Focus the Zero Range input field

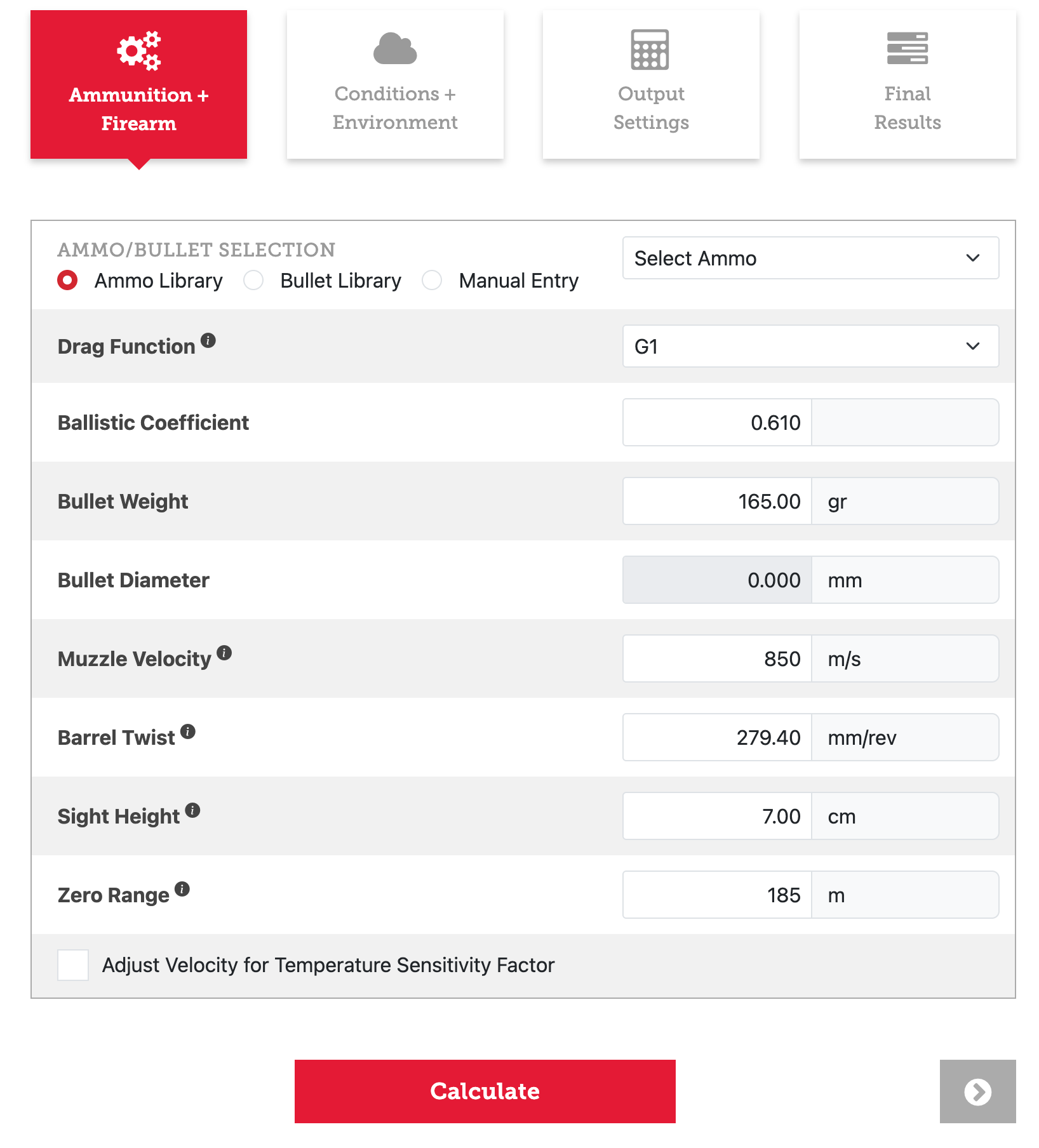click(718, 895)
